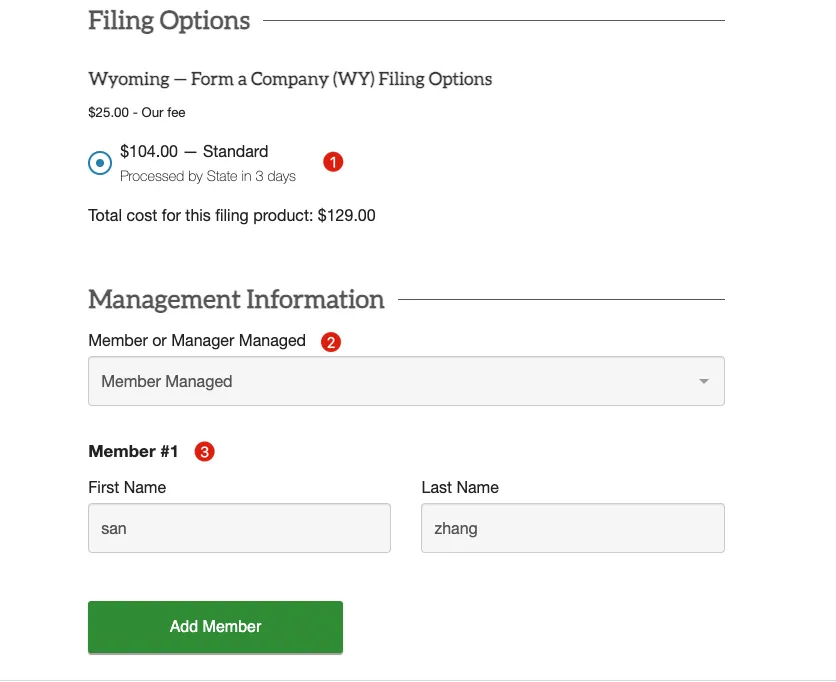The image size is (836, 682).
Task: Click the red number 2 annotation badge
Action: click(x=331, y=341)
